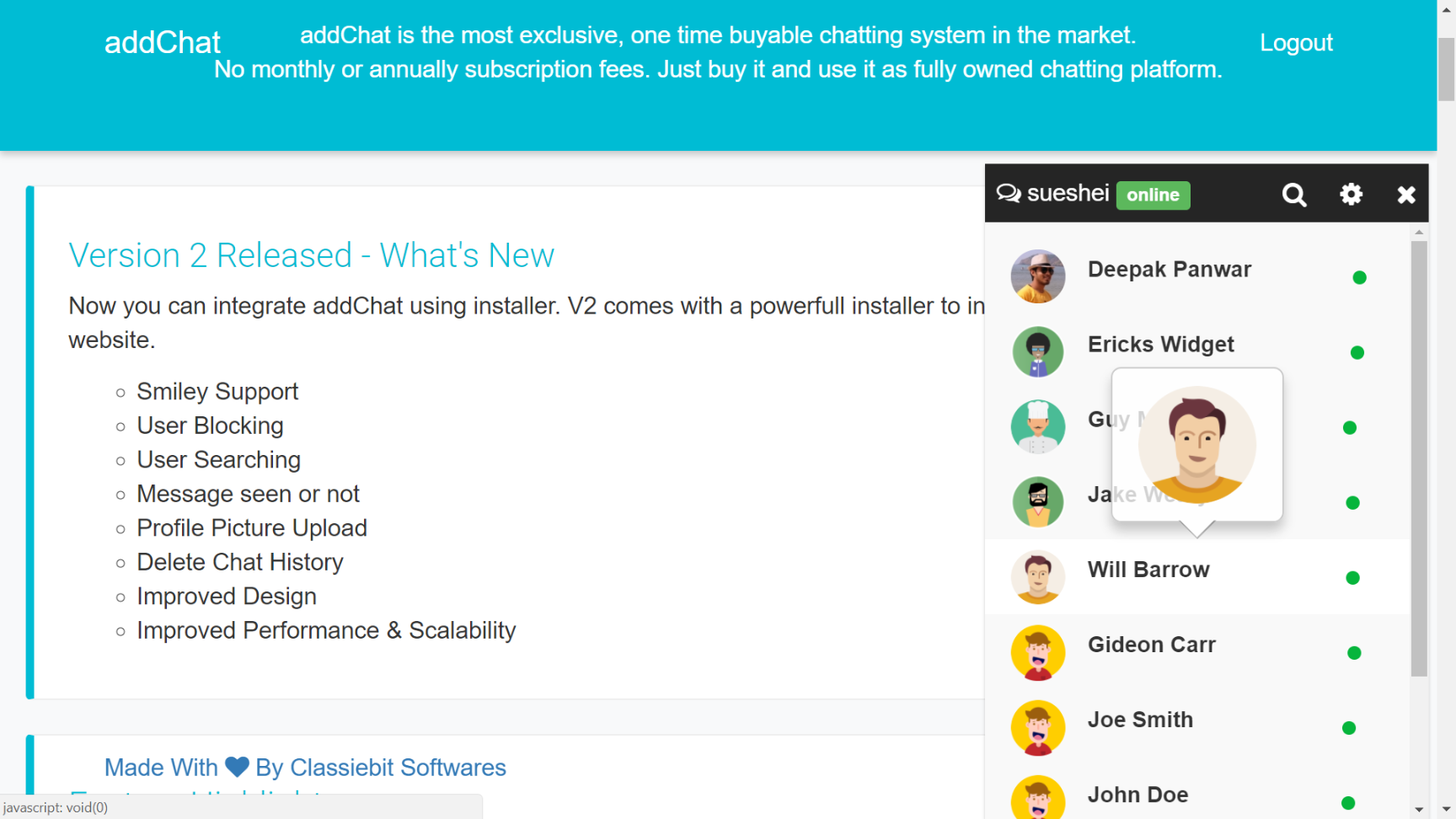The image size is (1456, 819).
Task: Click Joe Smith's avatar
Action: 1038,727
